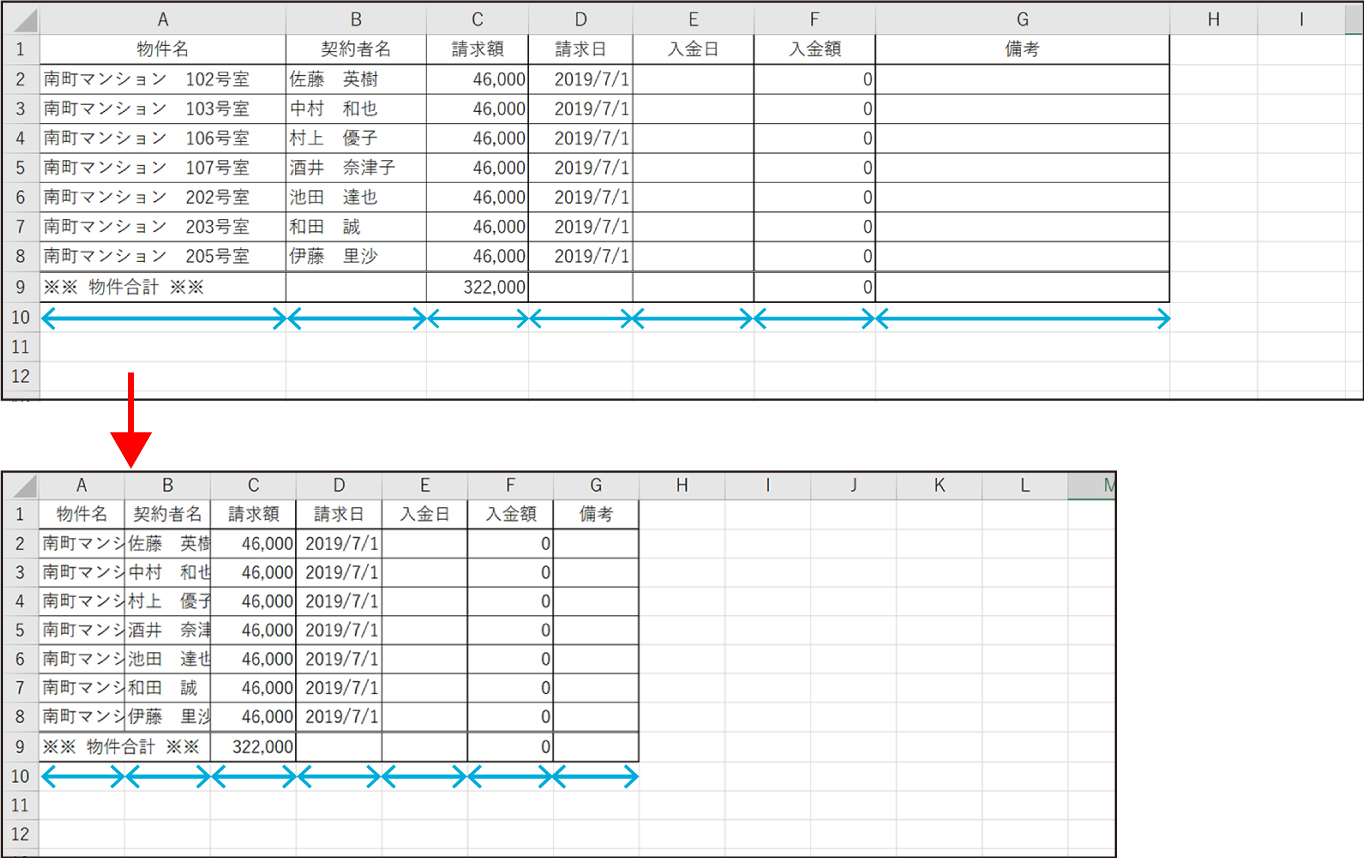Click 46,000 in row 3 of lower sheet
1364x858 pixels.
253,572
